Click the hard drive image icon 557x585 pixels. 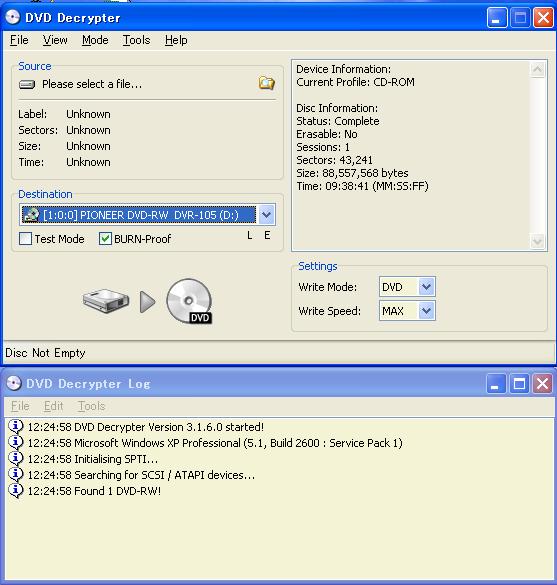pyautogui.click(x=106, y=300)
